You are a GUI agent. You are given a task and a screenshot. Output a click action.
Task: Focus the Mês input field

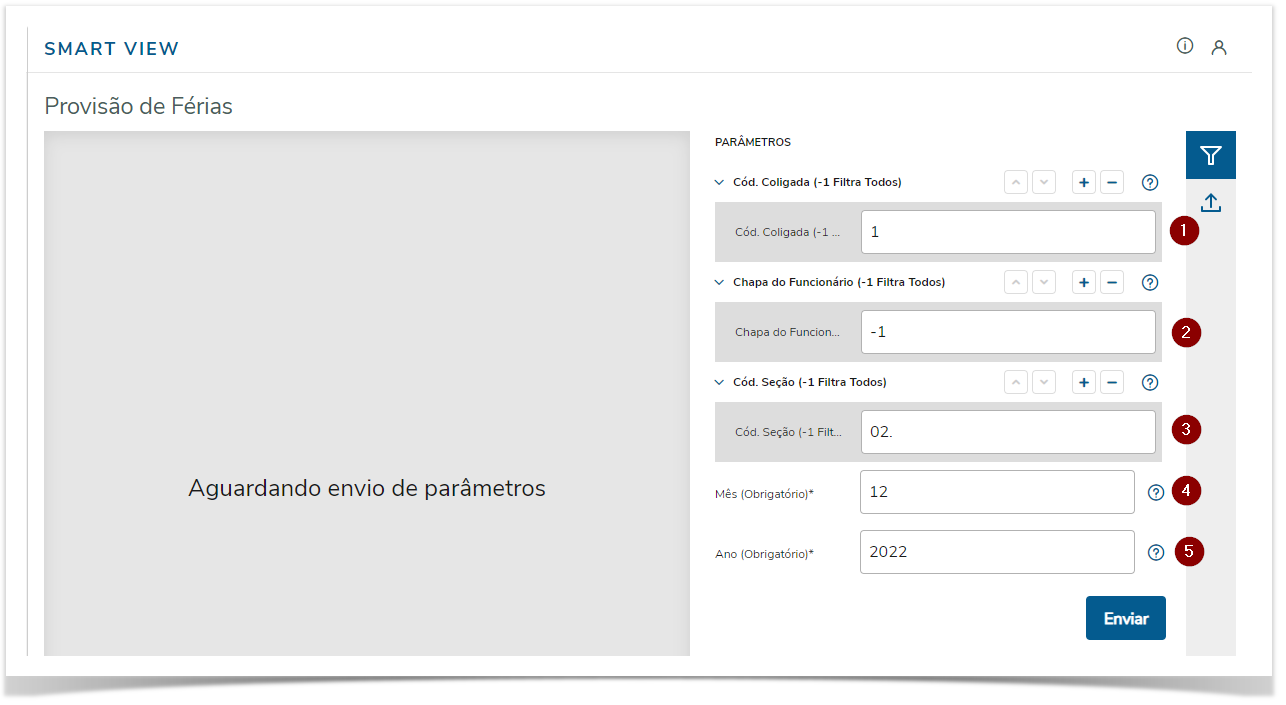point(997,492)
